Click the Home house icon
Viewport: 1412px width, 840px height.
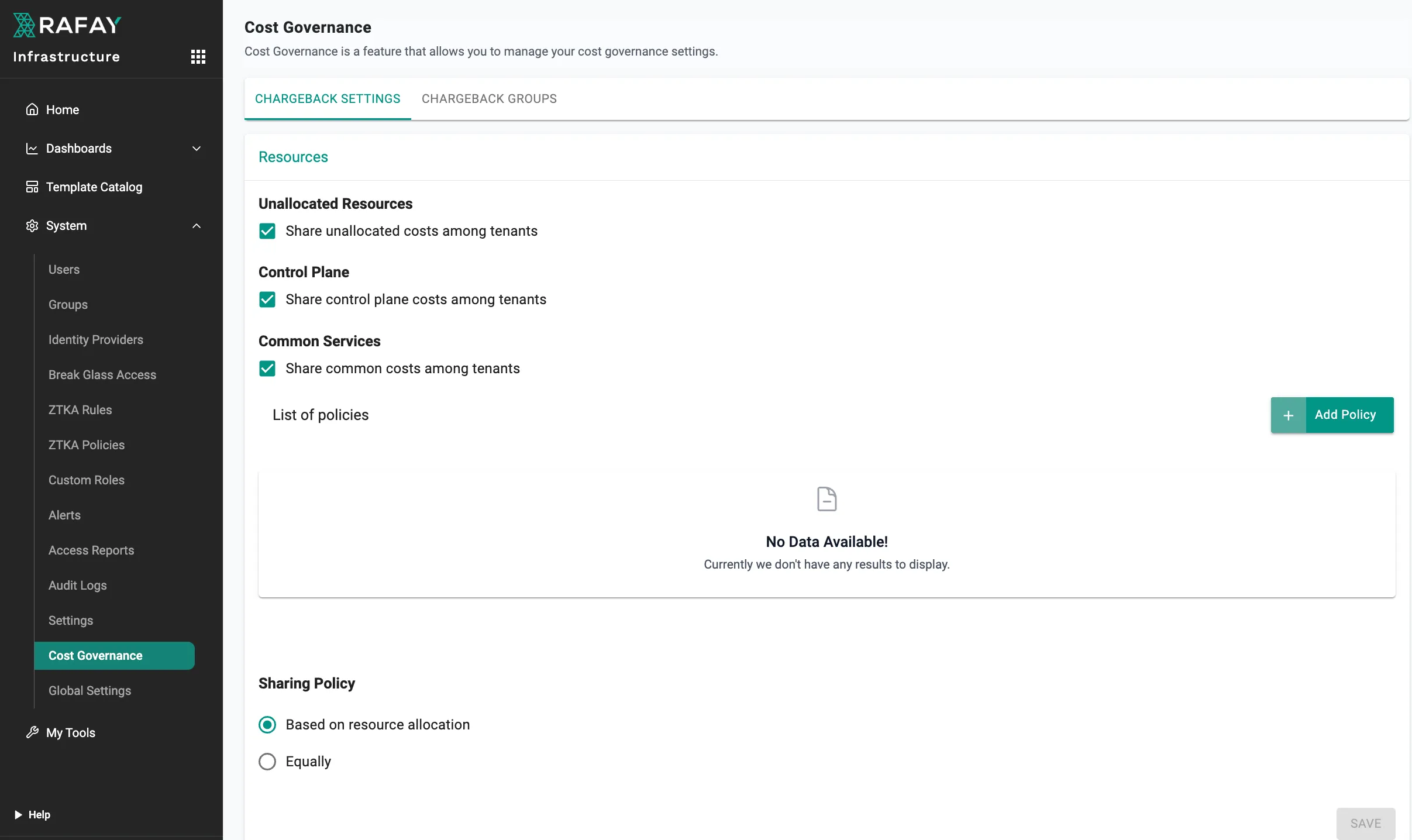point(32,109)
